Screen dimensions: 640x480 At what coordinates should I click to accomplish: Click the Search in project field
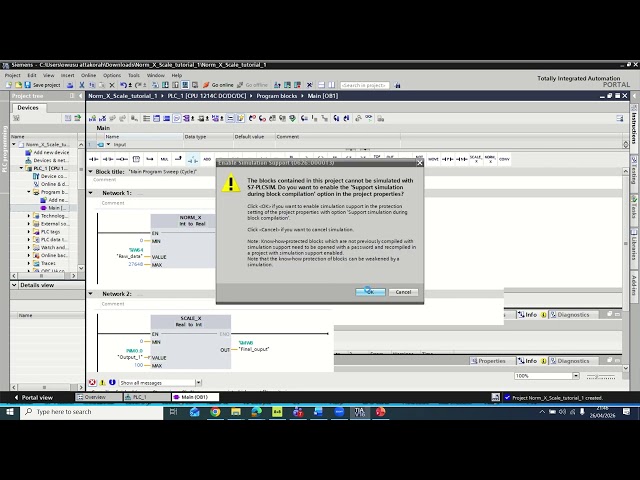point(364,85)
